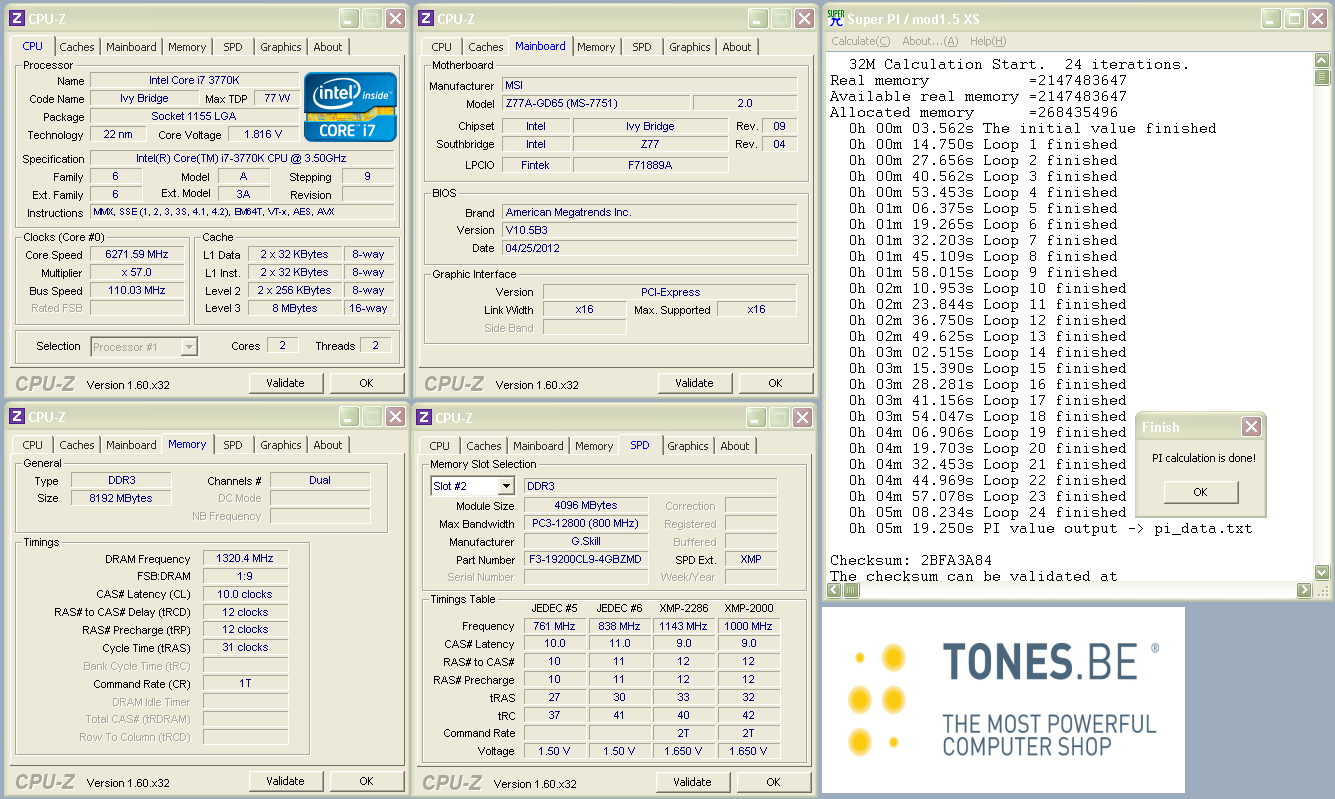Click Validate in the Memory window
Viewport: 1335px width, 799px height.
(x=285, y=781)
